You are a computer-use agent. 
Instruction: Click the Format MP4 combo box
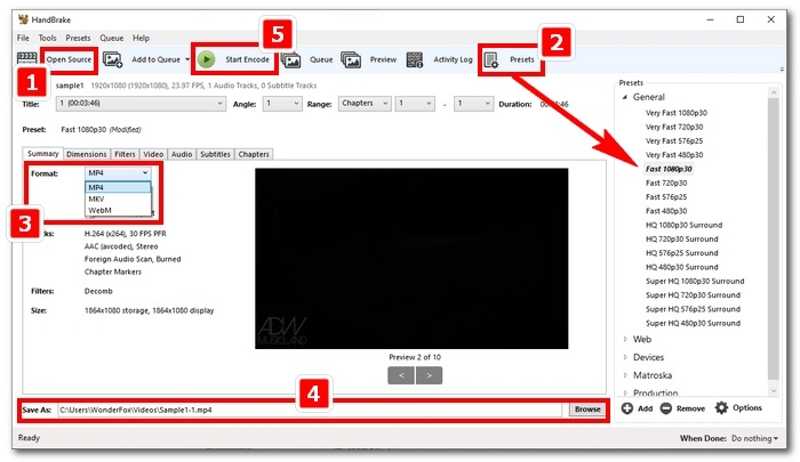pos(118,173)
